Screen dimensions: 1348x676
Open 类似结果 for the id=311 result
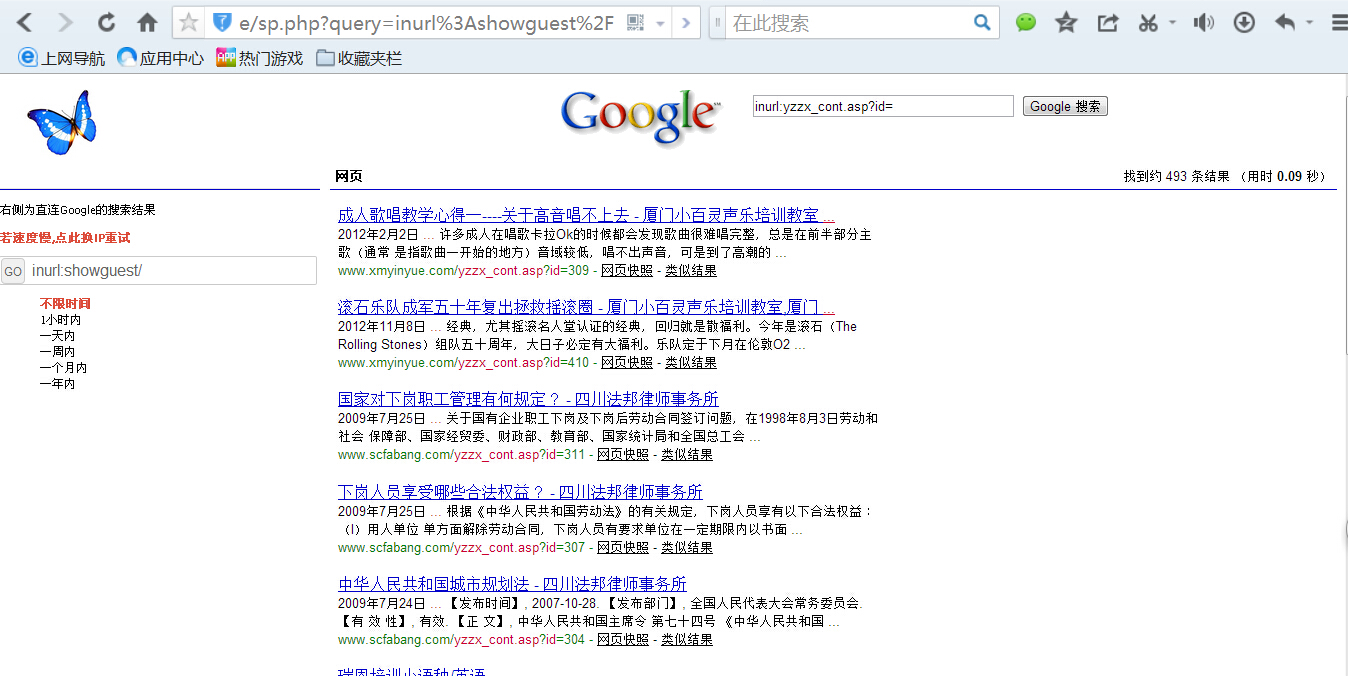[x=687, y=455]
